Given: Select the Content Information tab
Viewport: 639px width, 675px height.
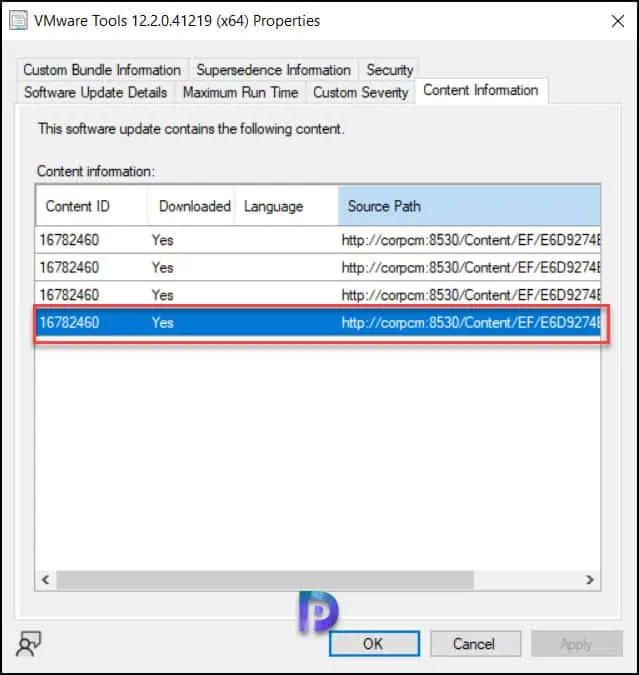Looking at the screenshot, I should pyautogui.click(x=481, y=90).
